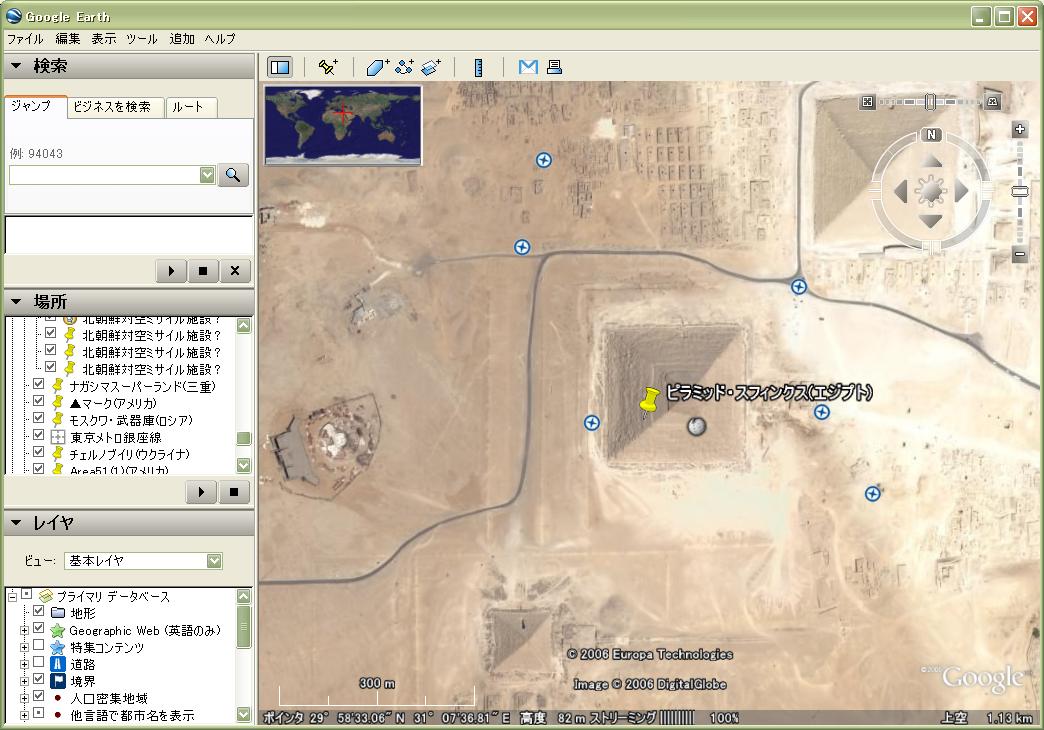
Task: Toggle the 境界 borders layer
Action: 39,679
